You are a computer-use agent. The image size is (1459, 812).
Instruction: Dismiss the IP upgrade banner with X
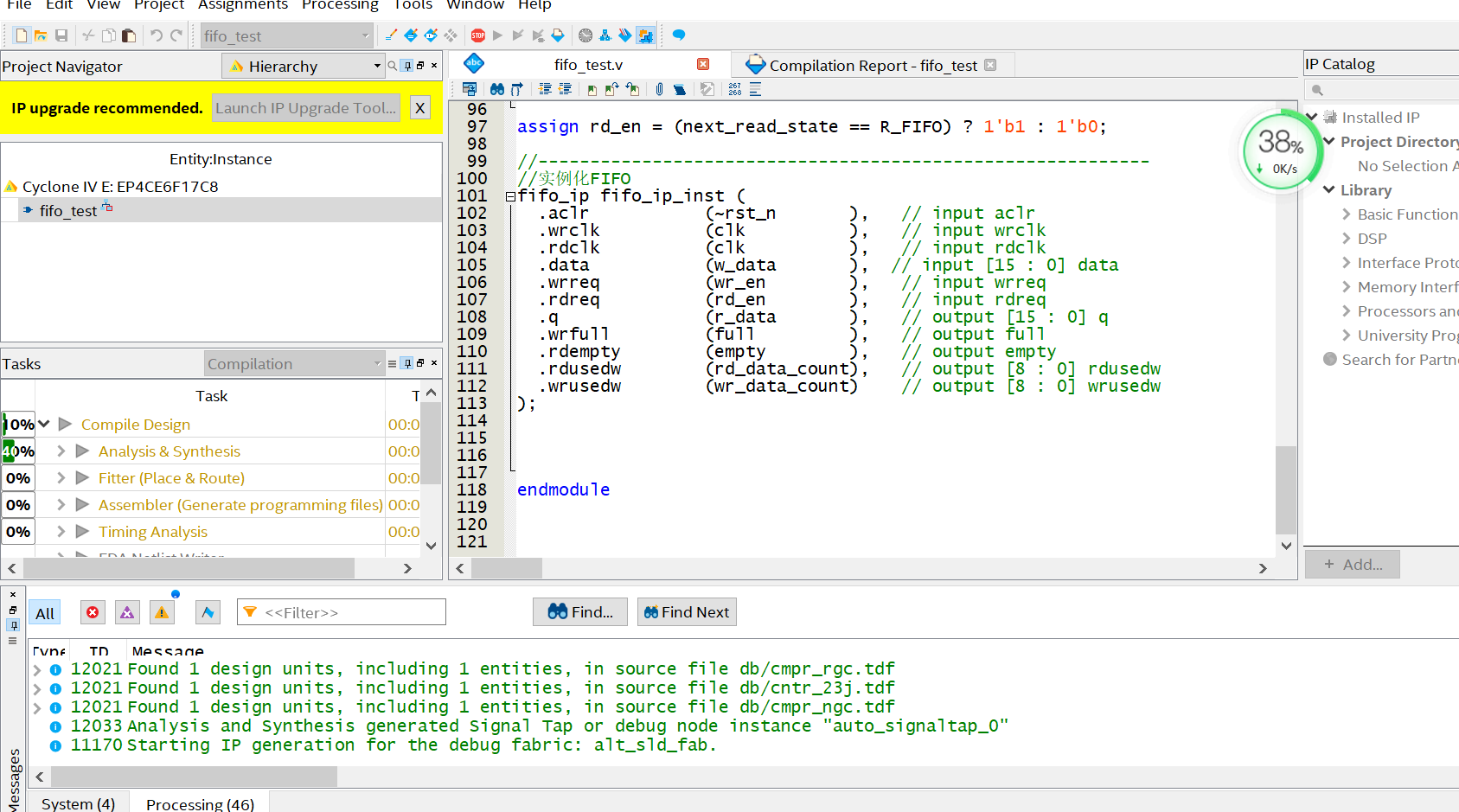click(419, 108)
